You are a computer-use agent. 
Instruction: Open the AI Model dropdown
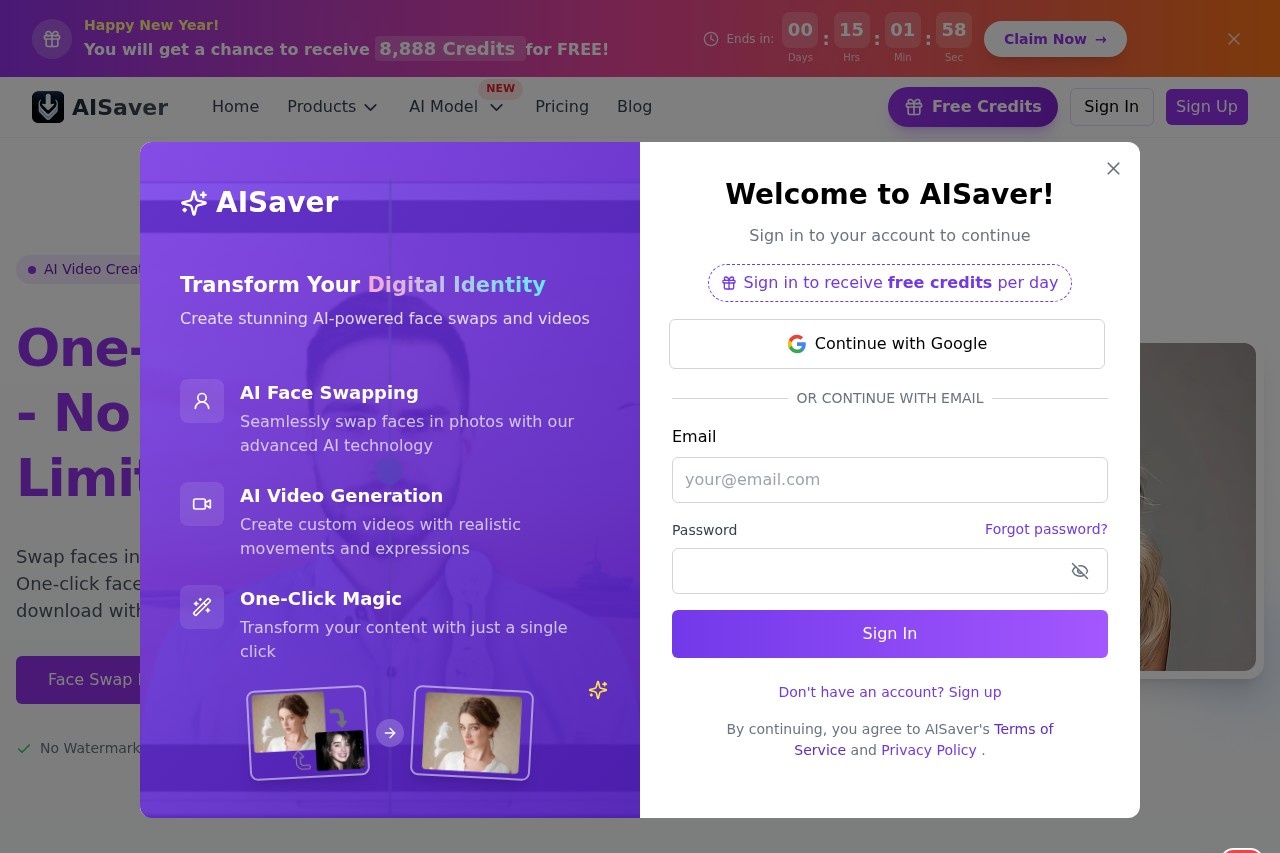coord(456,106)
